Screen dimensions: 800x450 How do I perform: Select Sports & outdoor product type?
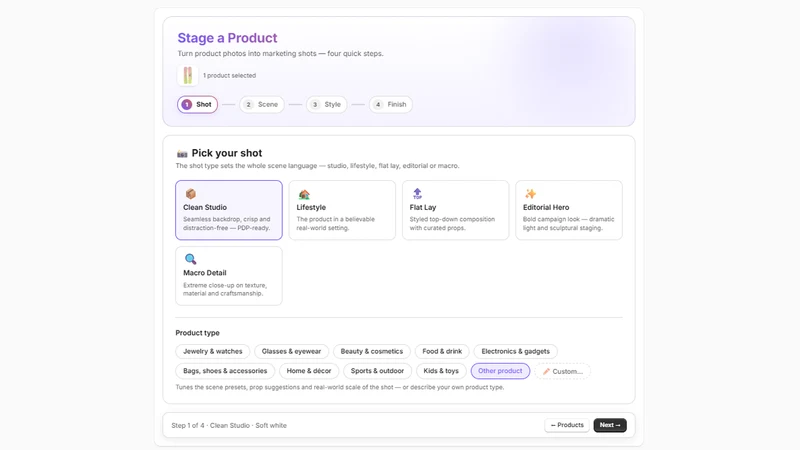[377, 371]
